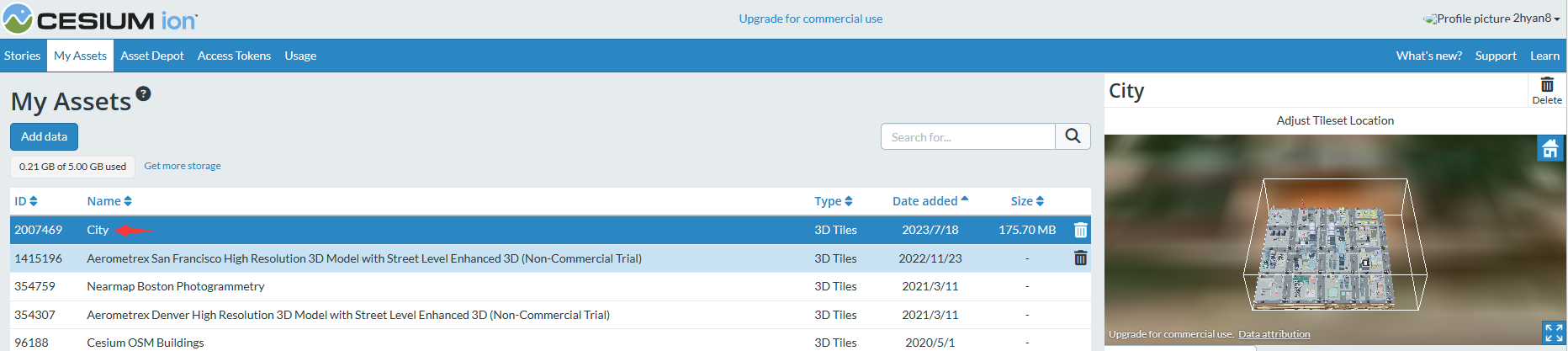Select the Nearmap Boston Photogrammetry asset

(x=176, y=286)
